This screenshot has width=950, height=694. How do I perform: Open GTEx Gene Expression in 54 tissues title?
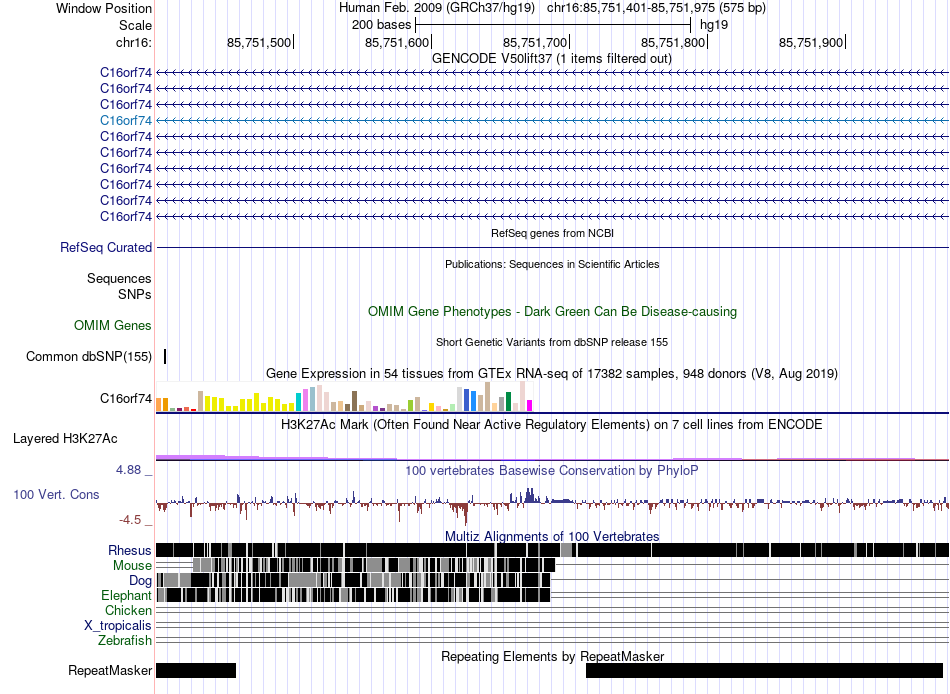[552, 373]
